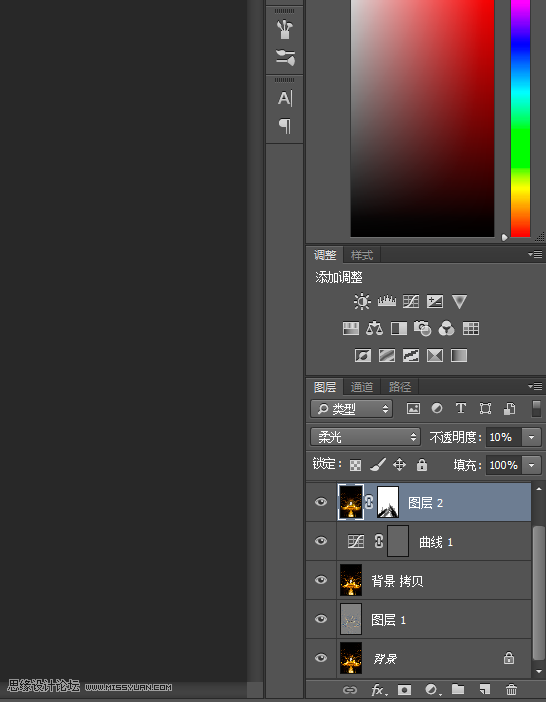Add a Color Lookup adjustment

pos(471,329)
